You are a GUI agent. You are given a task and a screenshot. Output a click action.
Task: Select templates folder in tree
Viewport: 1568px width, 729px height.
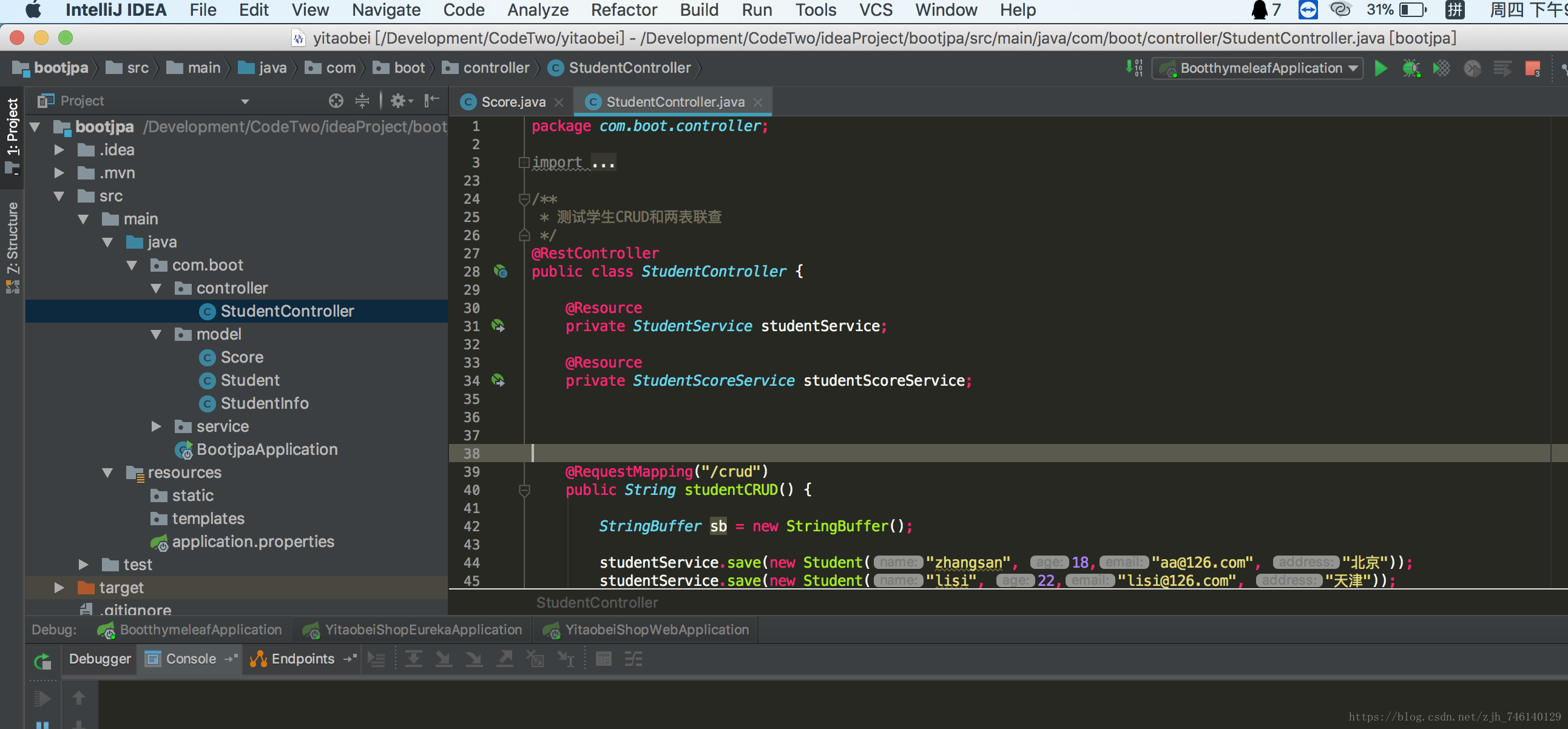point(208,519)
